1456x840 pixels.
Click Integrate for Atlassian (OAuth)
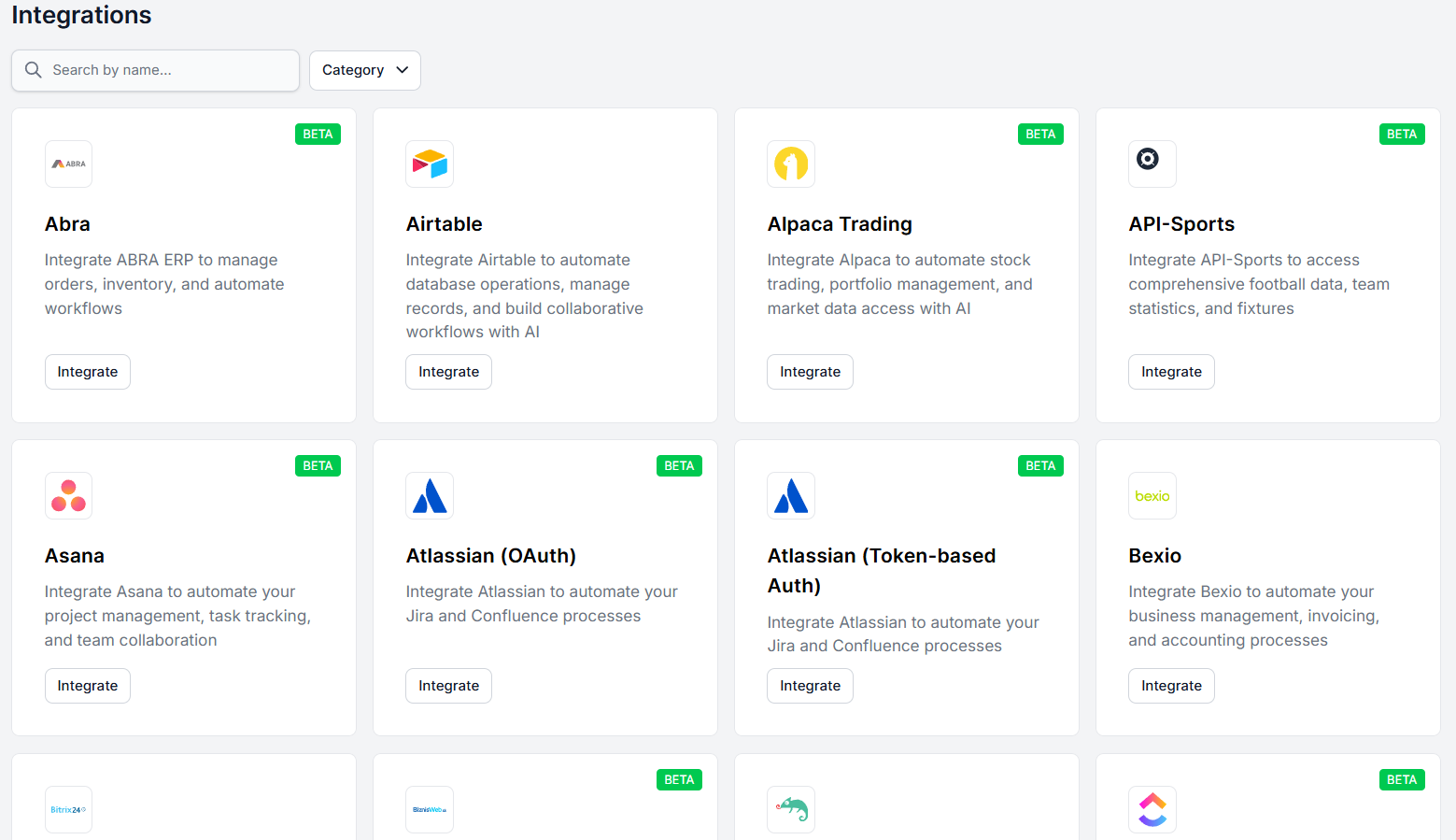click(x=449, y=686)
